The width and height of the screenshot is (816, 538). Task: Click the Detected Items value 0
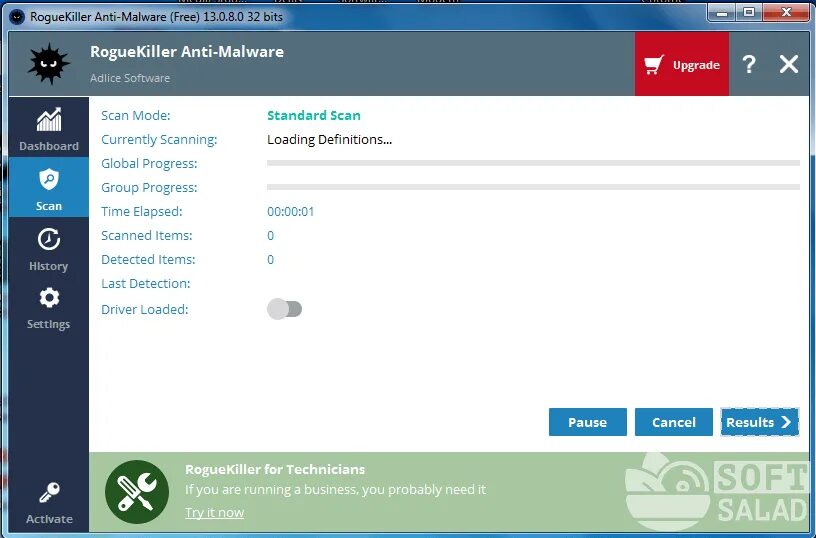[x=271, y=260]
